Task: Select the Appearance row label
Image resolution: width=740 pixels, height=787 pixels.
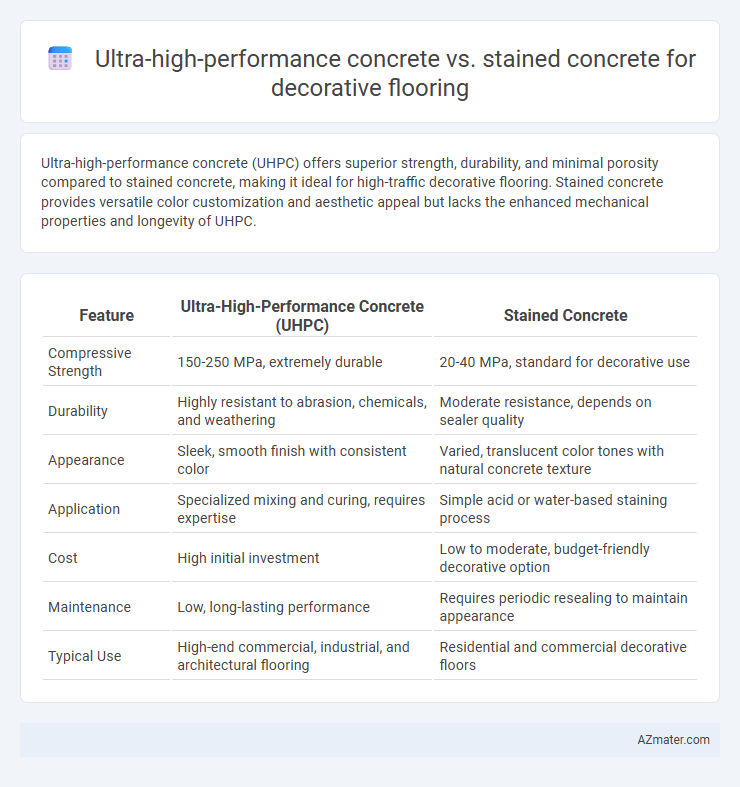Action: 86,460
